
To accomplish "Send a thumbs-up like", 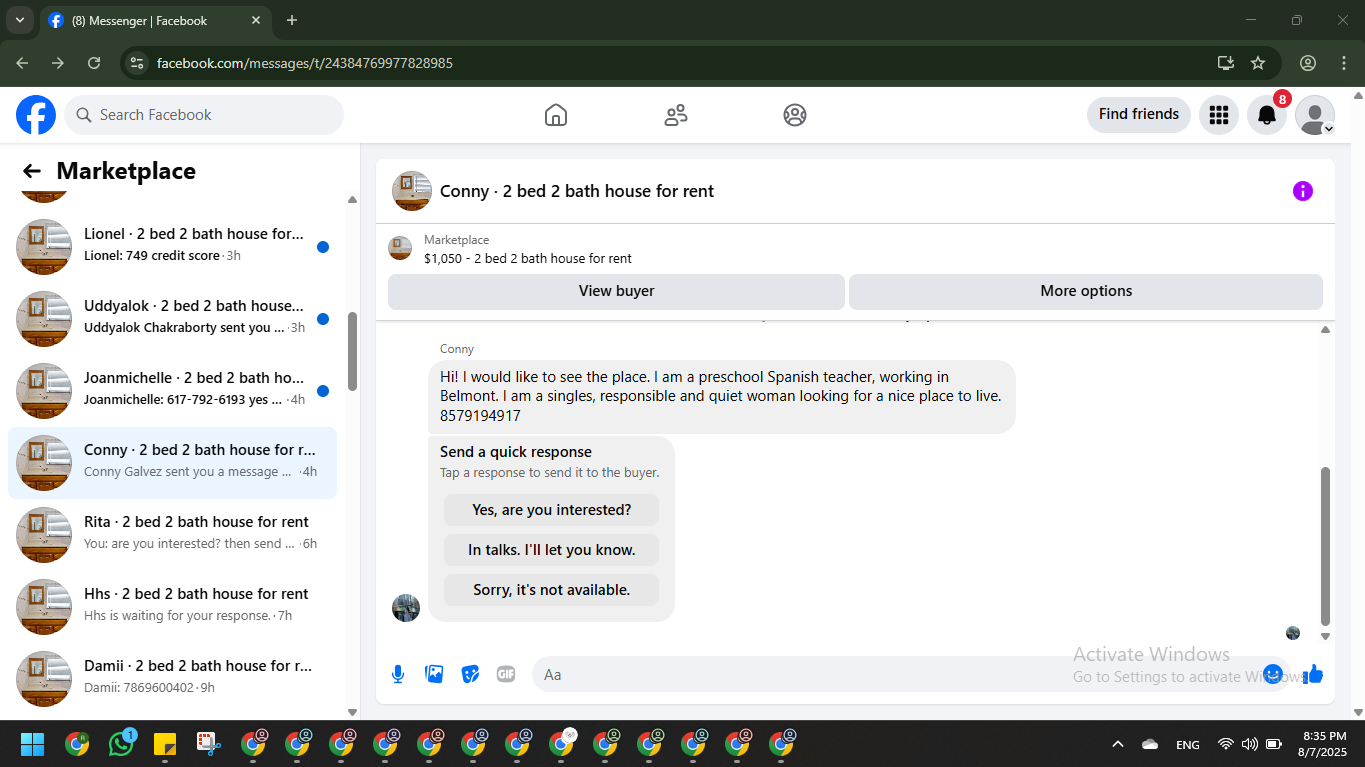I will (1313, 674).
